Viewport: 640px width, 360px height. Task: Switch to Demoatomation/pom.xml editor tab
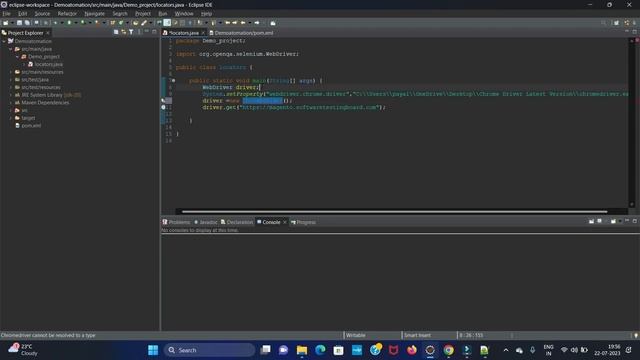[x=241, y=33]
